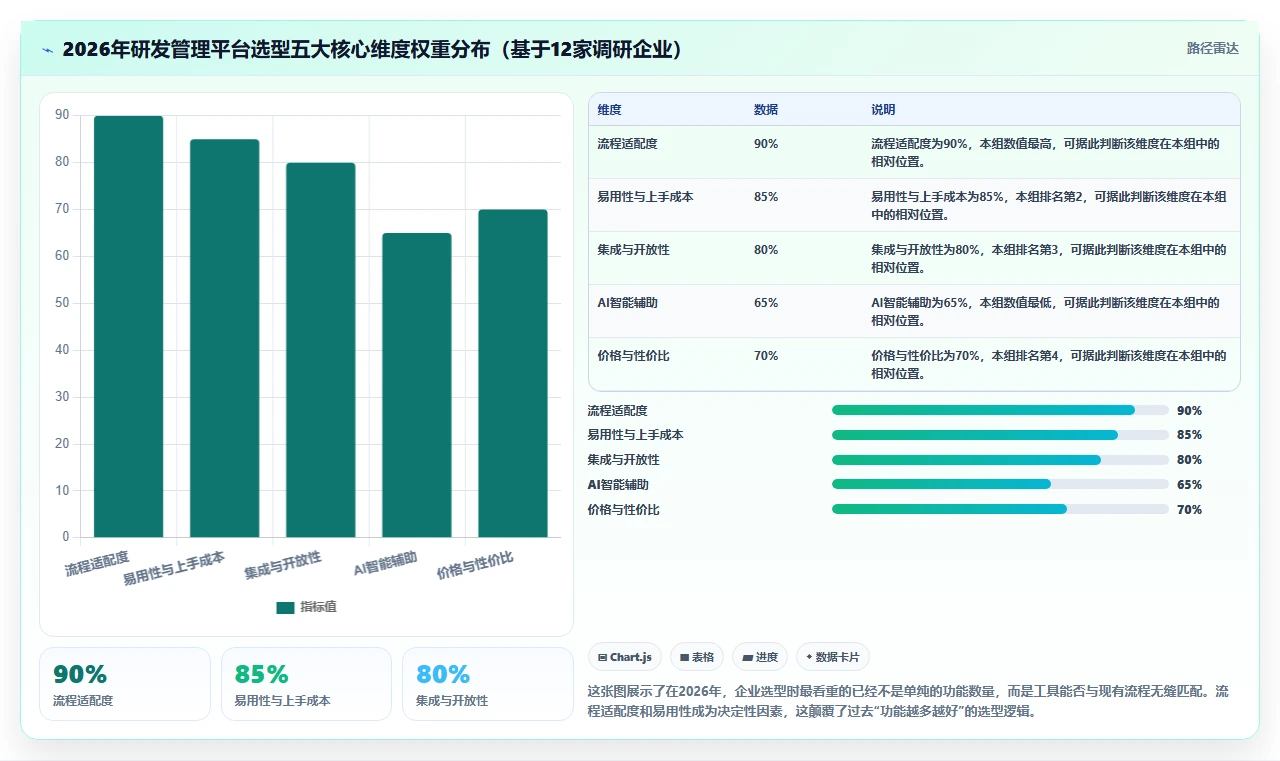The height and width of the screenshot is (761, 1280).
Task: Click the 数据卡片 sparkle icon
Action: (x=809, y=657)
